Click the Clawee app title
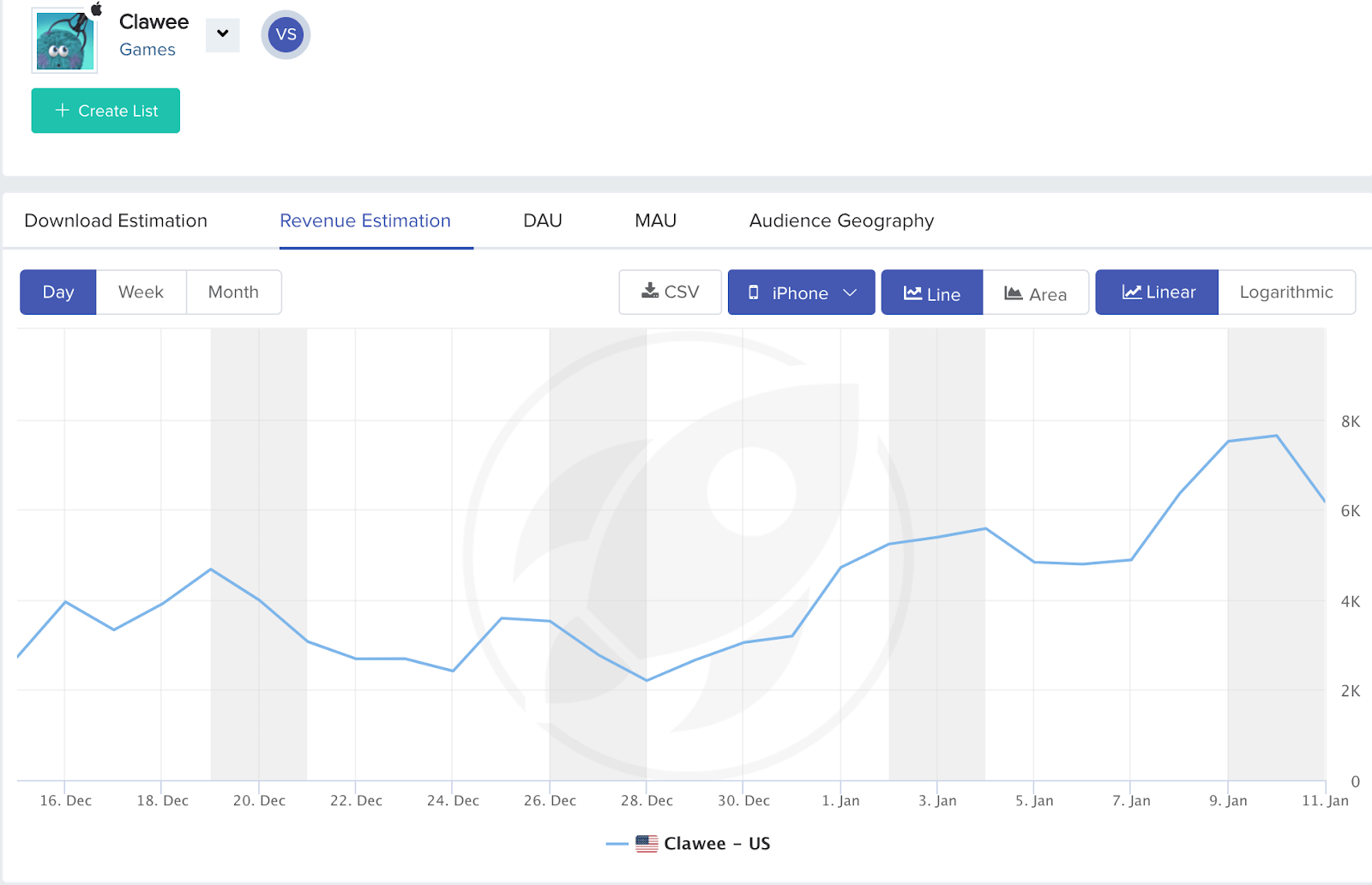 [x=154, y=21]
